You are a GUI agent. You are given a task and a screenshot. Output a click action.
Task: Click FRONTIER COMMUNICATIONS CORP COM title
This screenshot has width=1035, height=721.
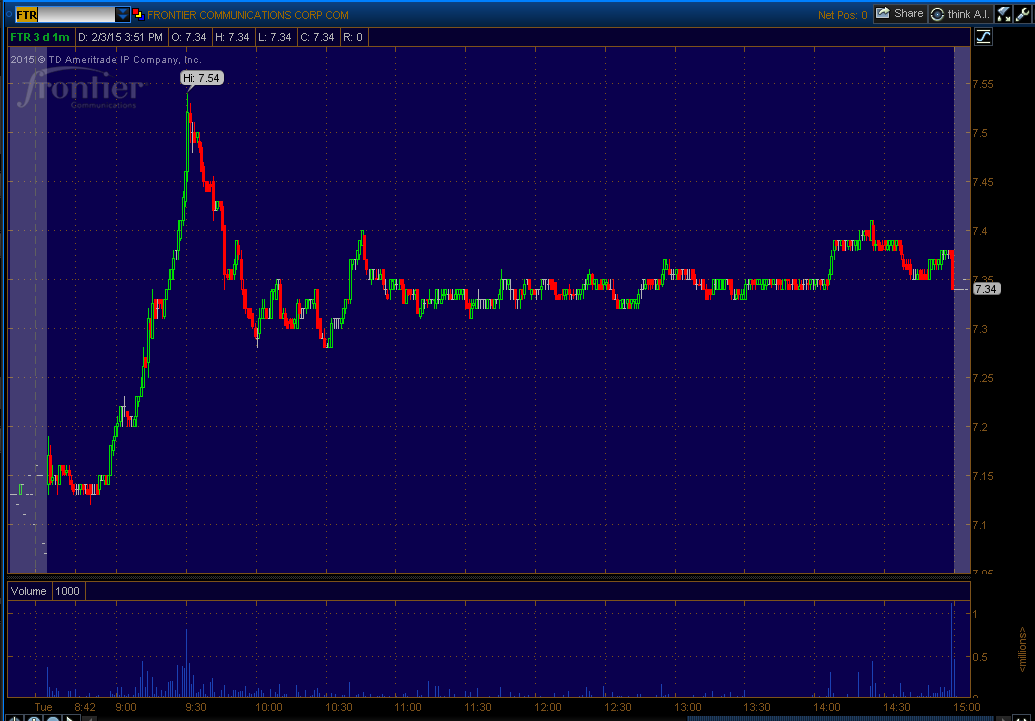point(248,15)
